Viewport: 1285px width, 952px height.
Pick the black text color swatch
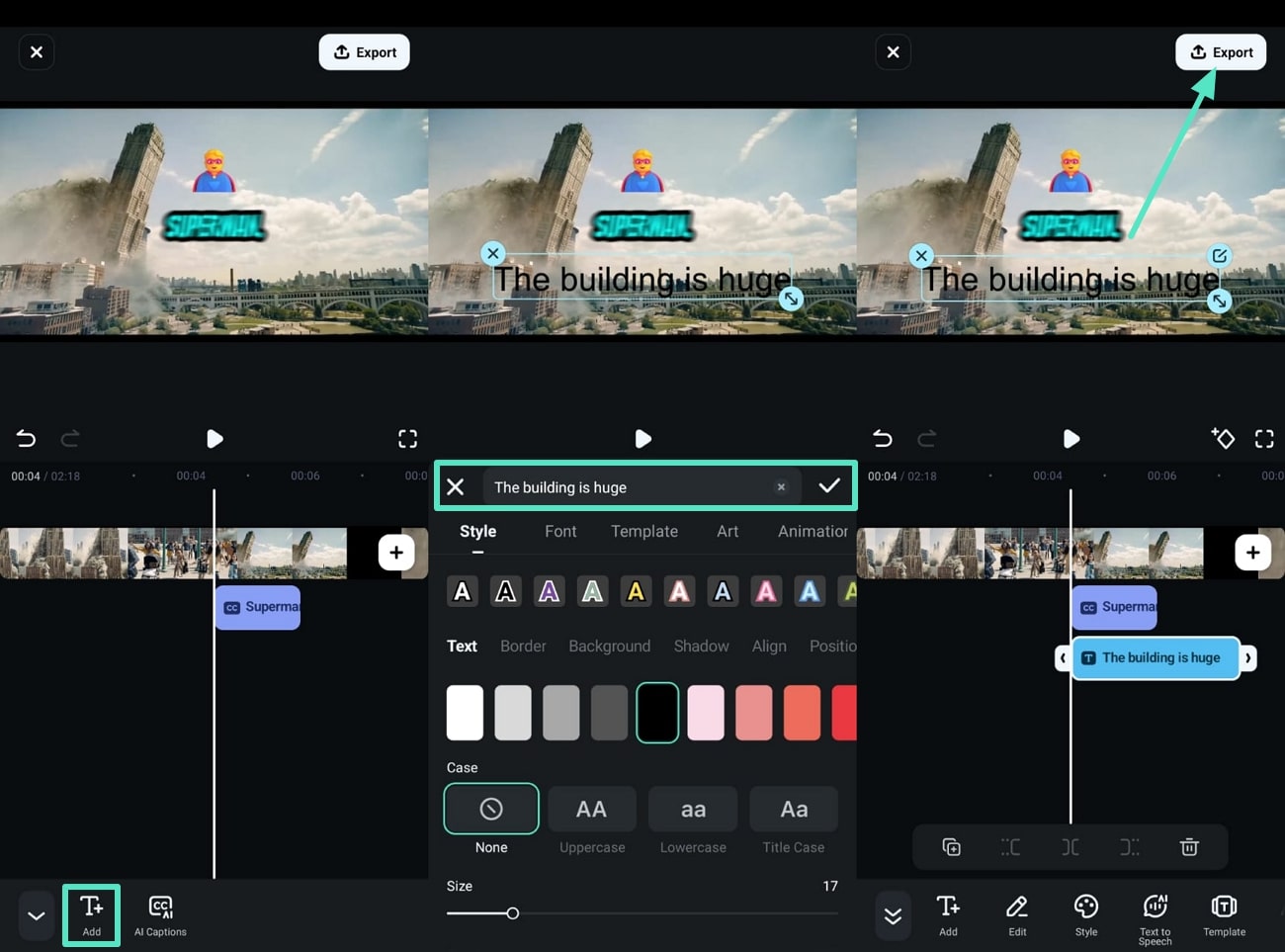click(x=657, y=713)
